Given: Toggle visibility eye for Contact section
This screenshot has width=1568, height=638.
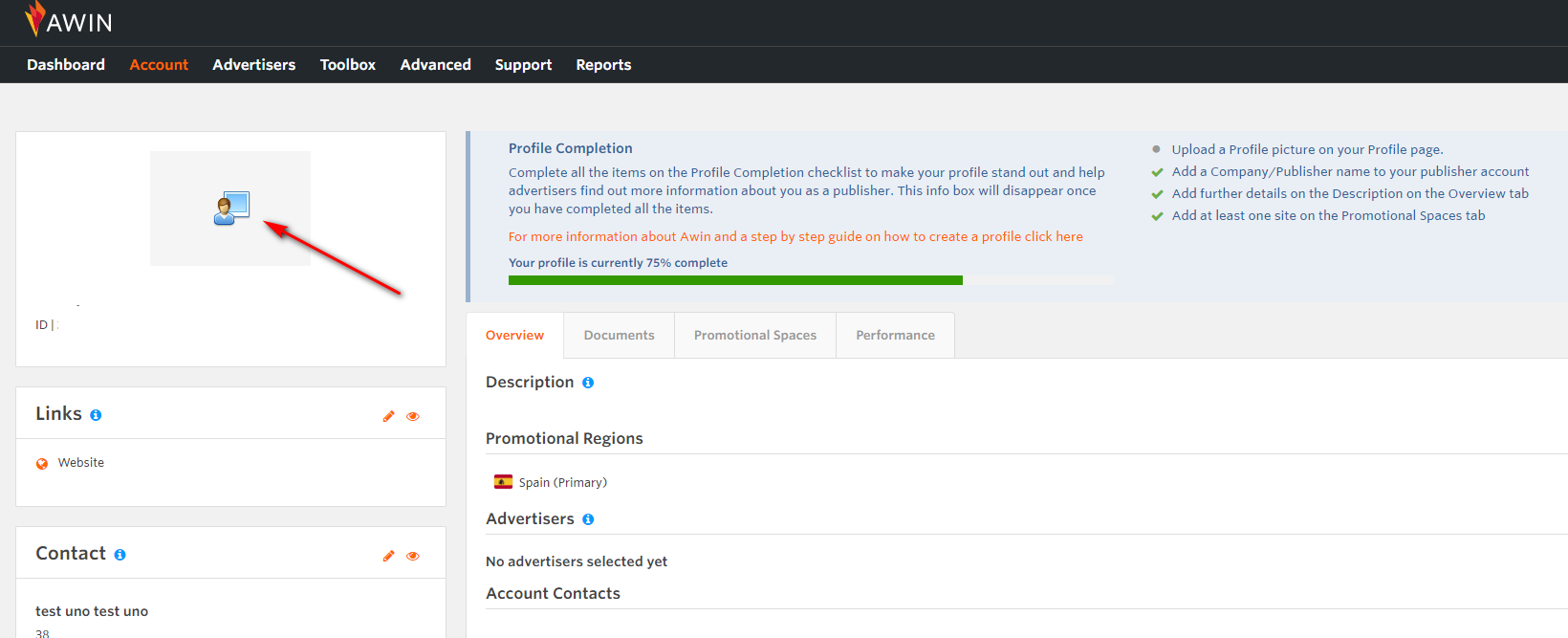Looking at the screenshot, I should 413,556.
